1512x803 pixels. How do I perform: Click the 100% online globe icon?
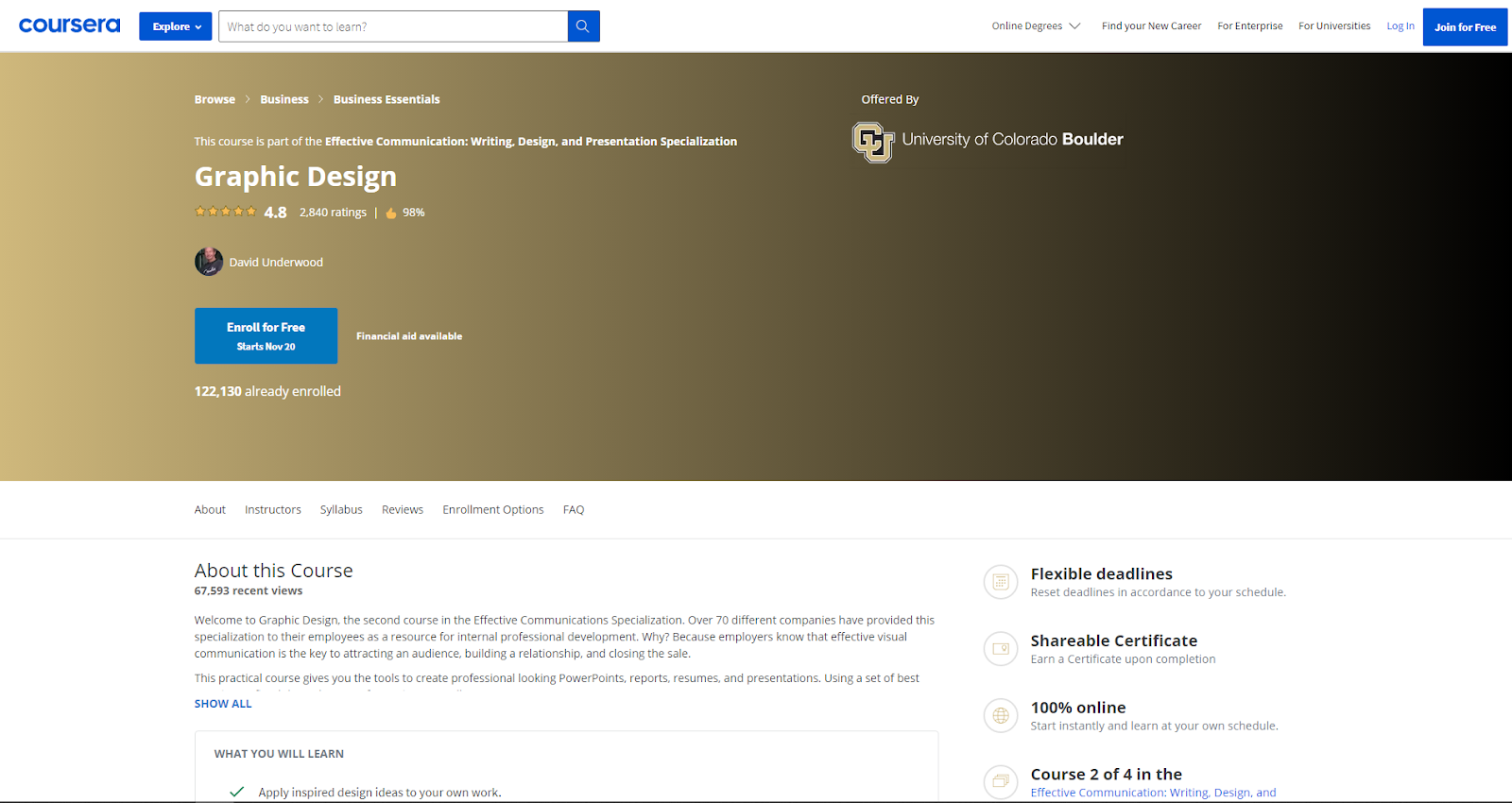click(x=1001, y=716)
